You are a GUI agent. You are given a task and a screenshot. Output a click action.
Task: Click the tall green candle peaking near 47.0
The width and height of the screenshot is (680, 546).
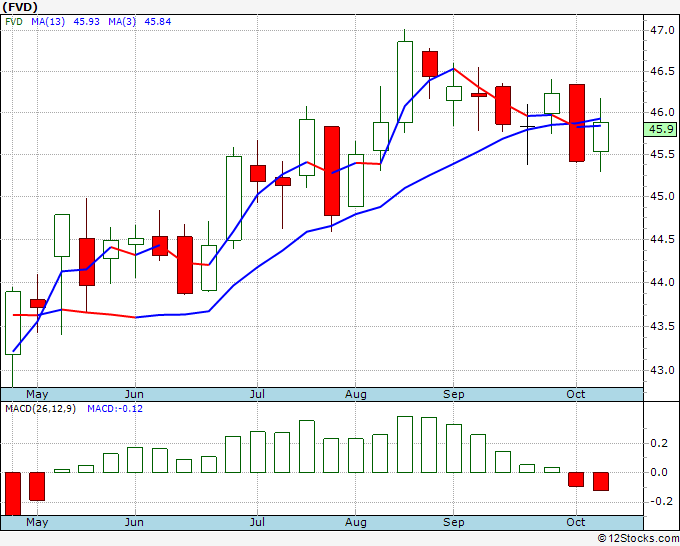[x=405, y=82]
